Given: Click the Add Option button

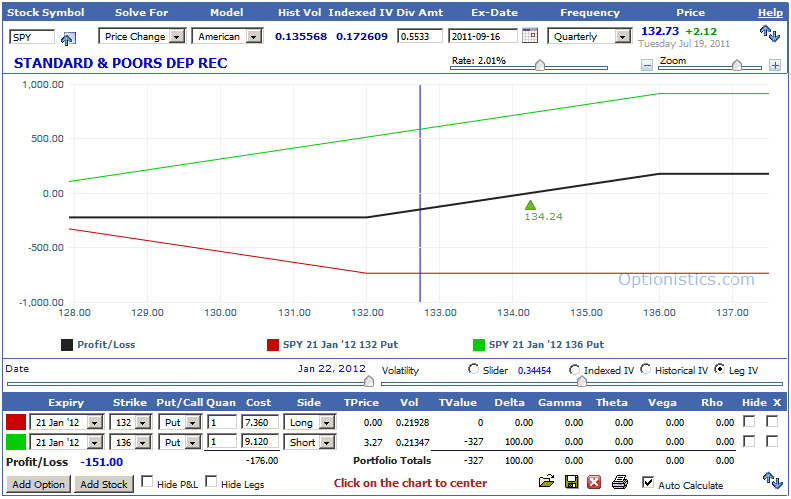Looking at the screenshot, I should [x=38, y=484].
